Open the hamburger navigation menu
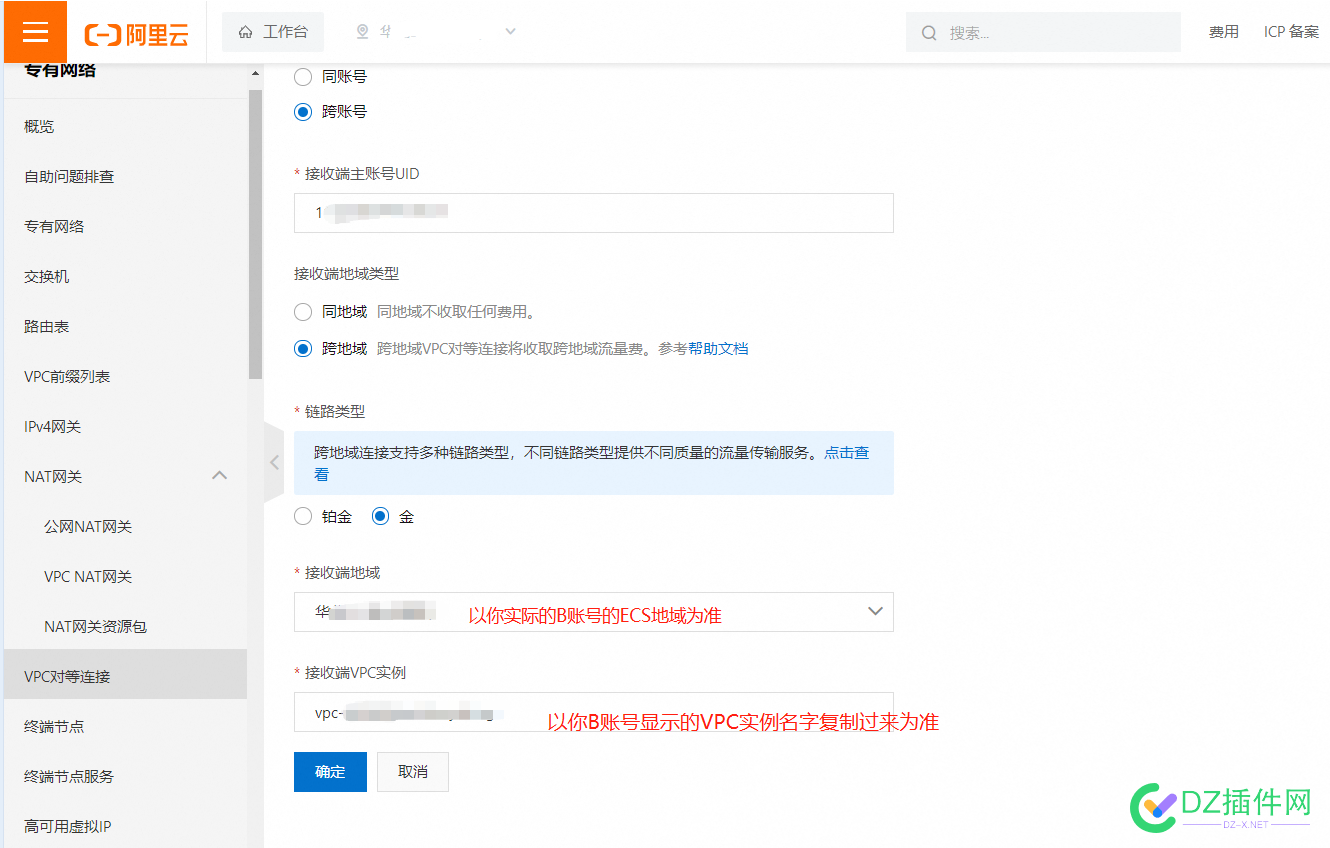This screenshot has width=1330, height=848. click(33, 31)
